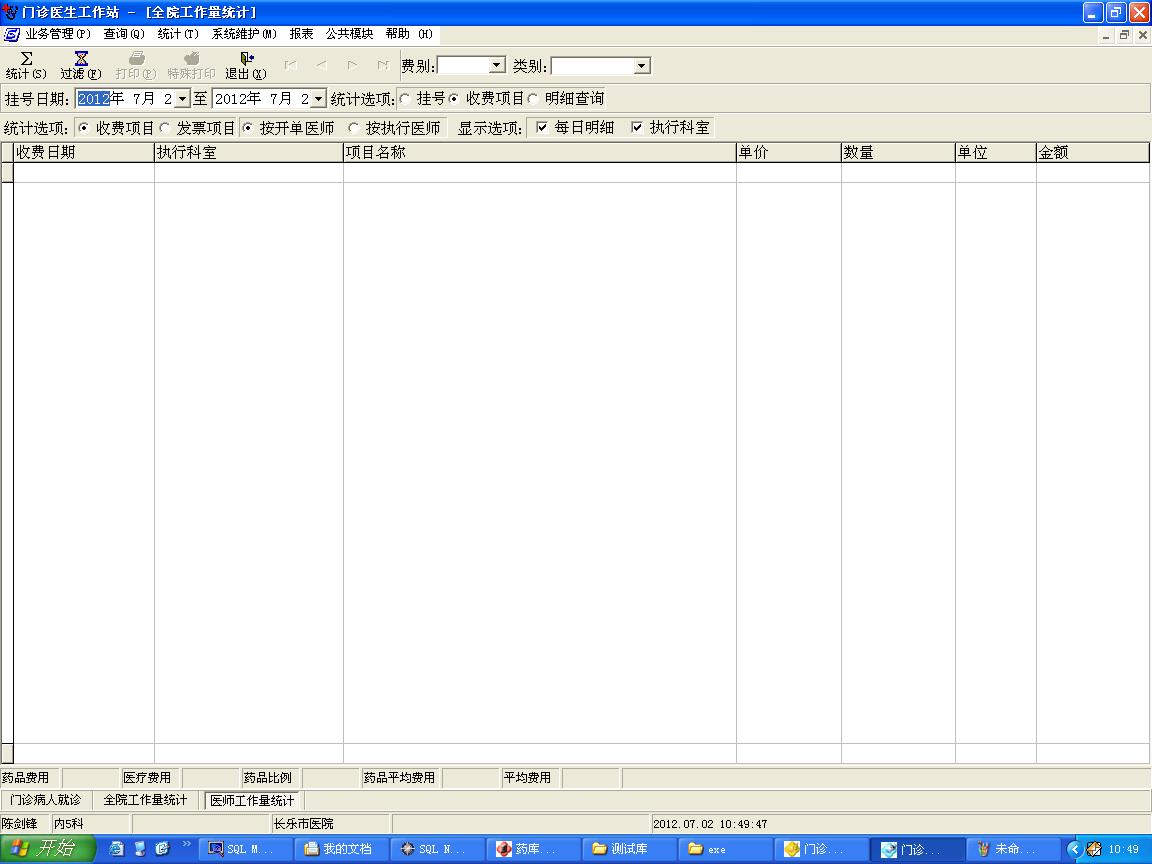Open the 公共模块 menu
This screenshot has height=864, width=1152.
(349, 34)
